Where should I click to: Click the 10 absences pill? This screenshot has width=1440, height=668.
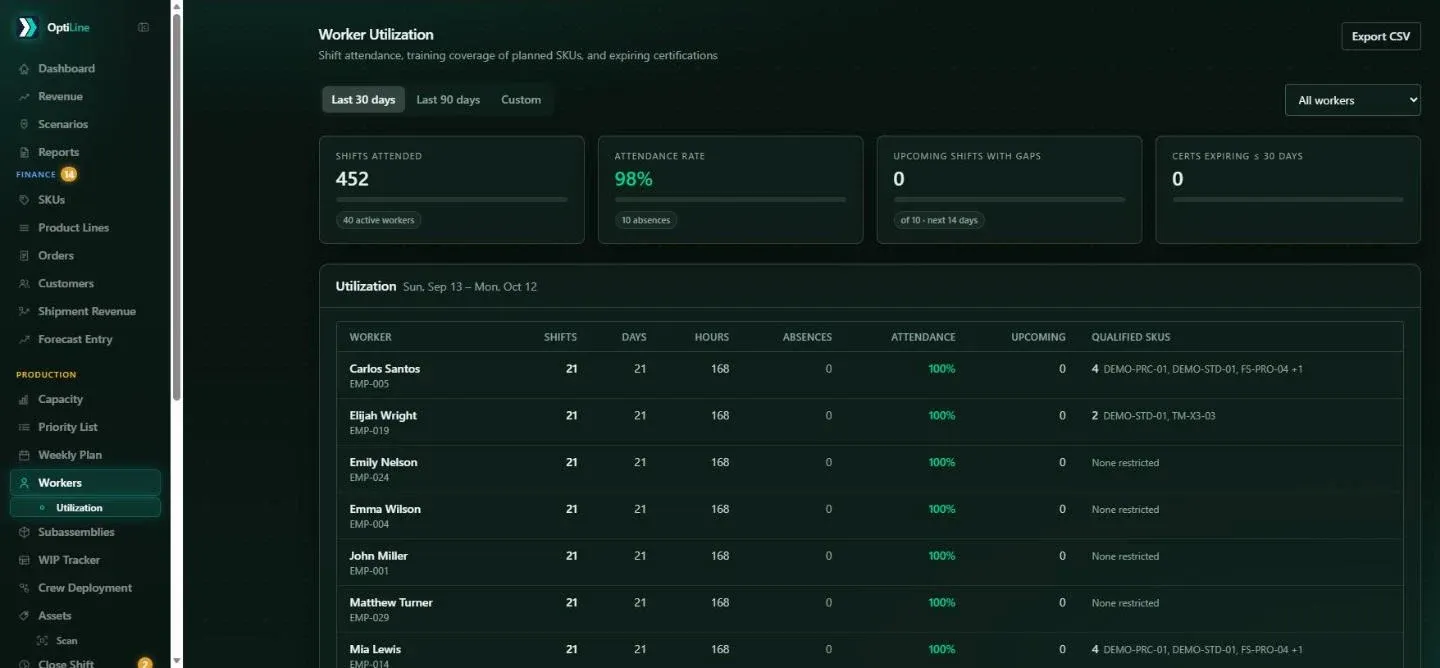coord(645,220)
